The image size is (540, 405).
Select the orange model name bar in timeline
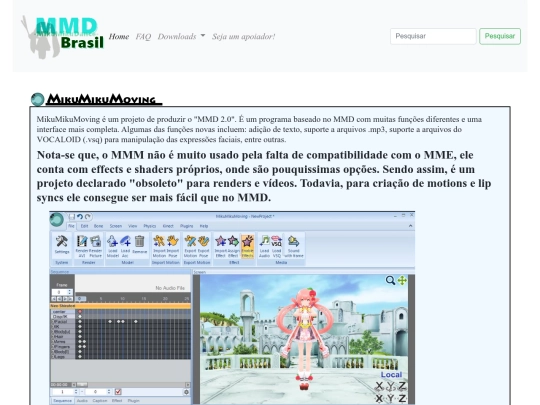coord(120,306)
